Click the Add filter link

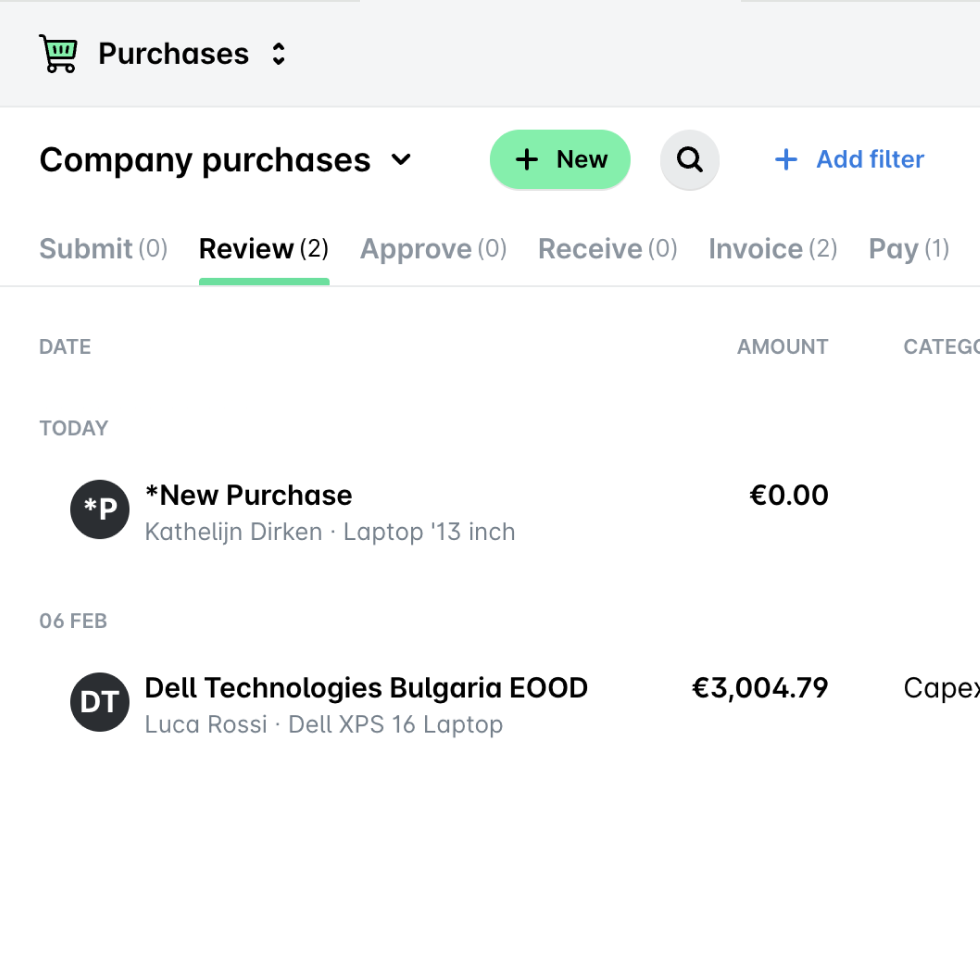coord(870,159)
